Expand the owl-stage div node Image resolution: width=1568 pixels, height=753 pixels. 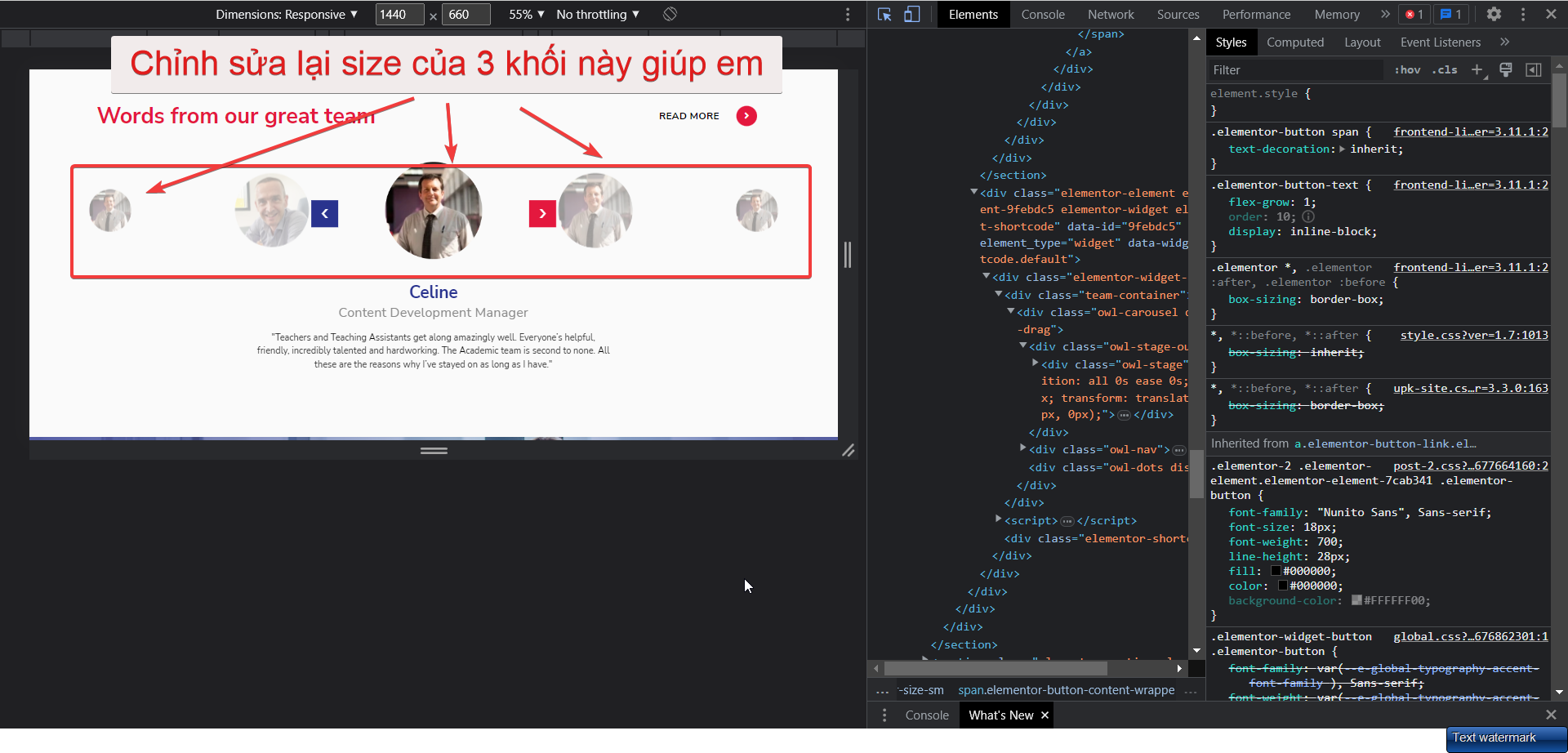click(x=1035, y=363)
